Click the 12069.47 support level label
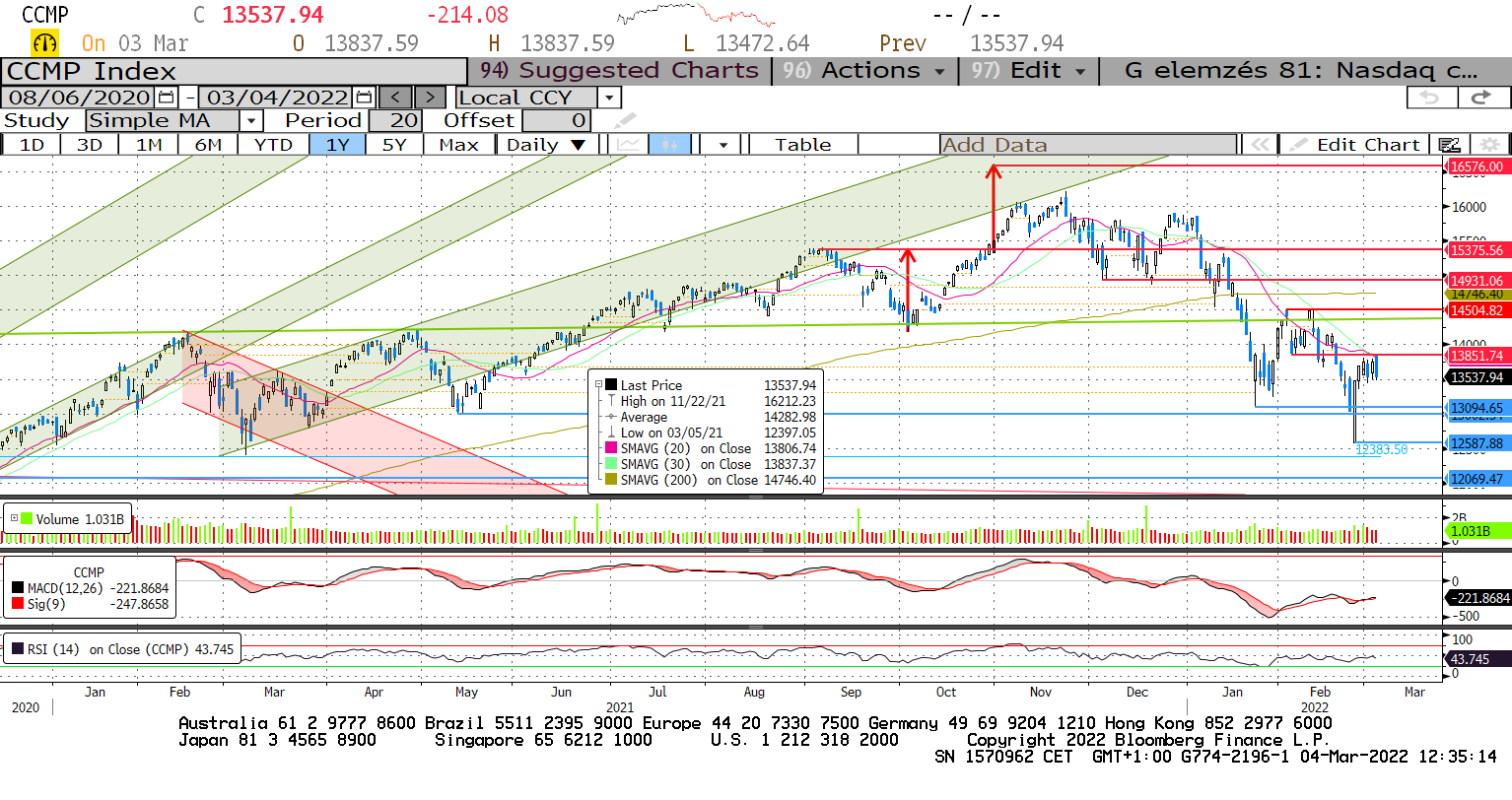The image size is (1512, 800). click(1477, 479)
